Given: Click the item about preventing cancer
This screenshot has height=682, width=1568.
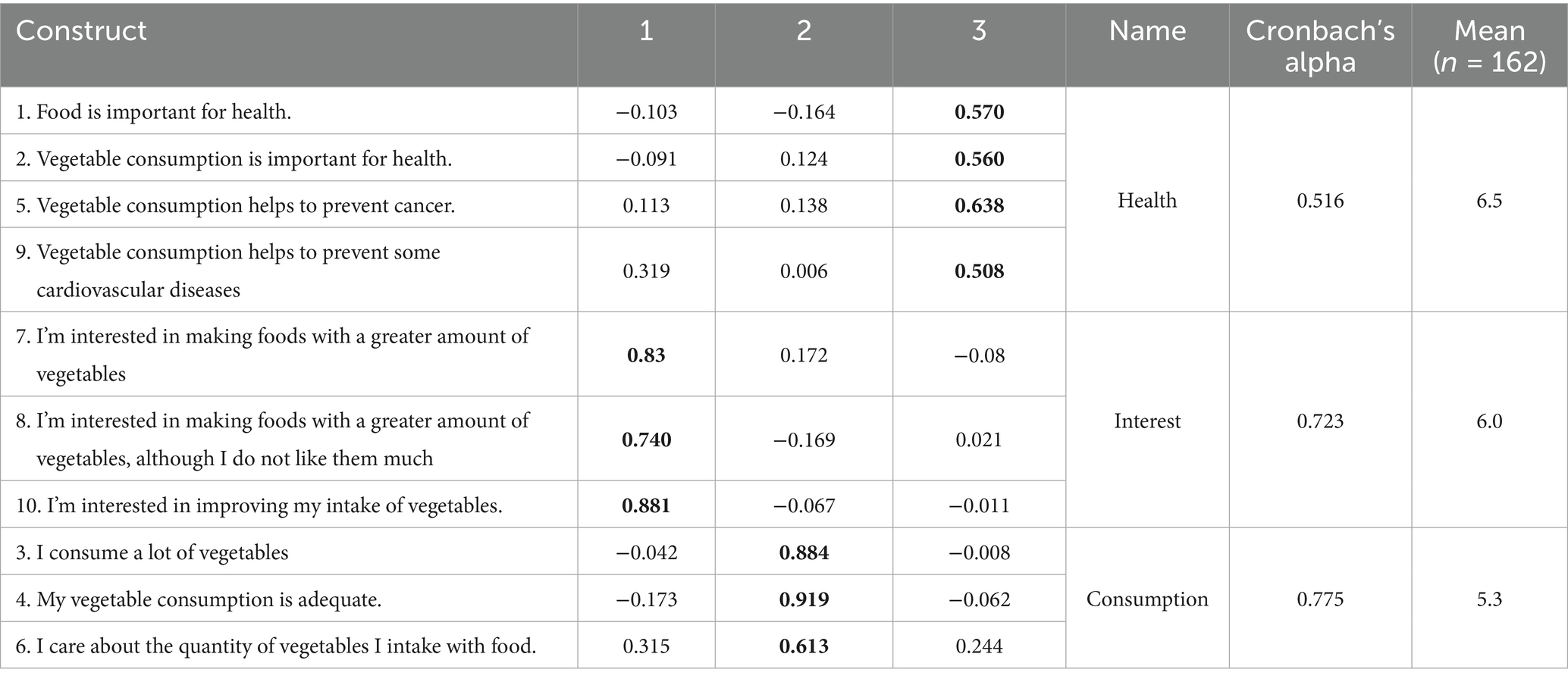Looking at the screenshot, I should [236, 205].
